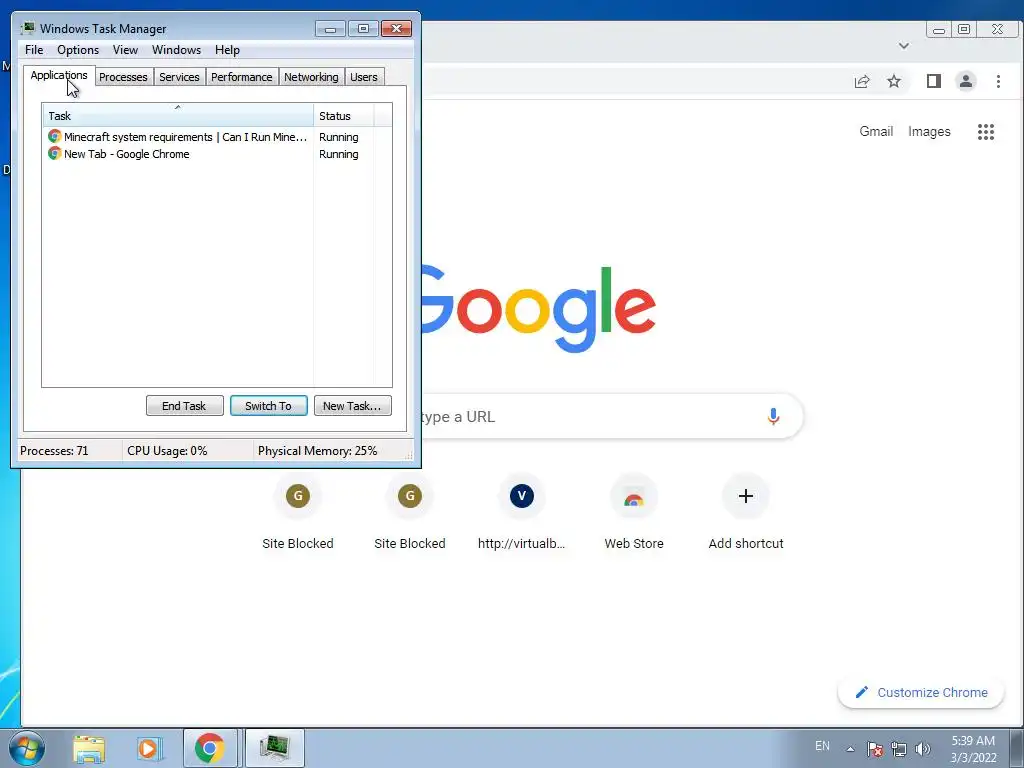Viewport: 1024px width, 768px height.
Task: Sort by the Task column header
Action: (x=178, y=116)
